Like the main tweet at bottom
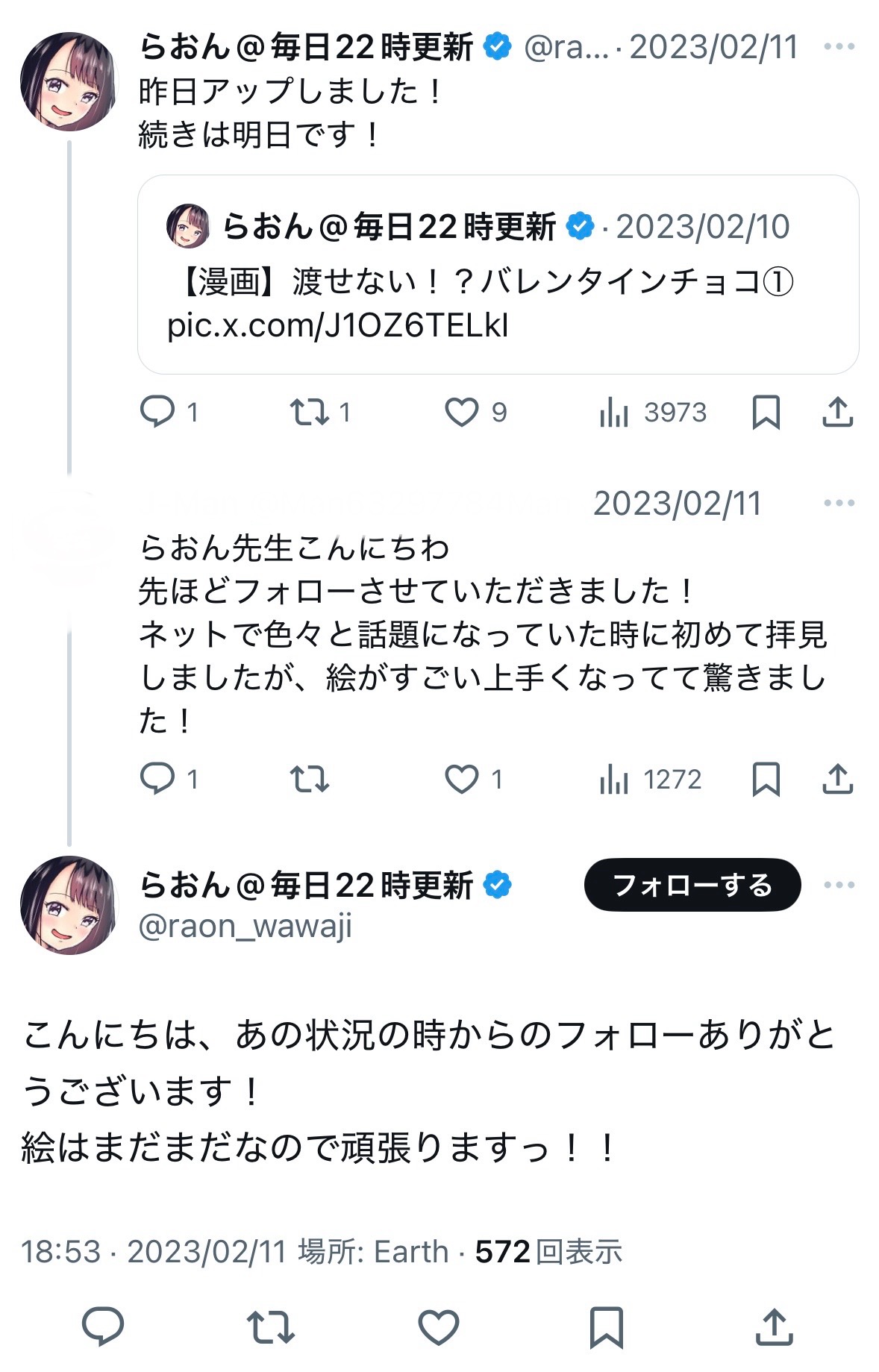This screenshot has width=879, height=1372. pyautogui.click(x=438, y=1326)
